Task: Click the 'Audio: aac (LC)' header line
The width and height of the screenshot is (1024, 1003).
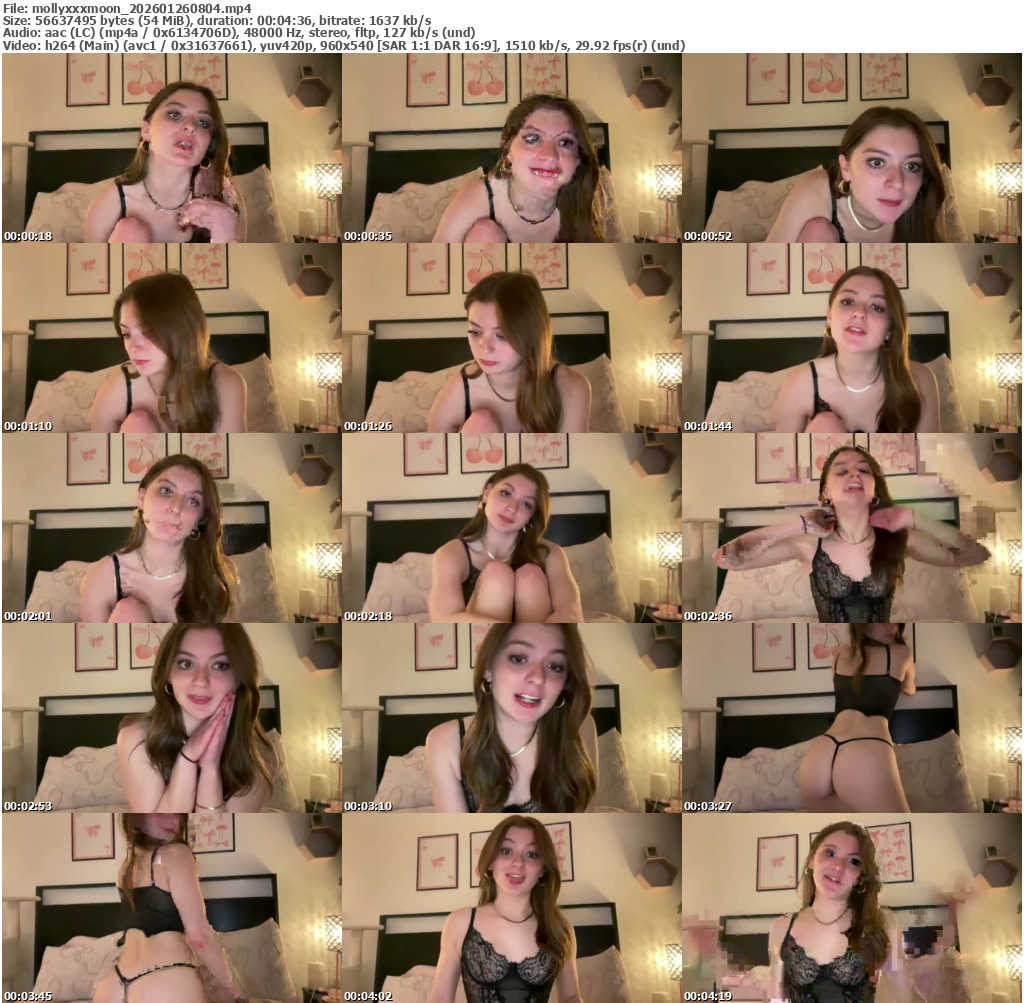Action: pos(239,33)
